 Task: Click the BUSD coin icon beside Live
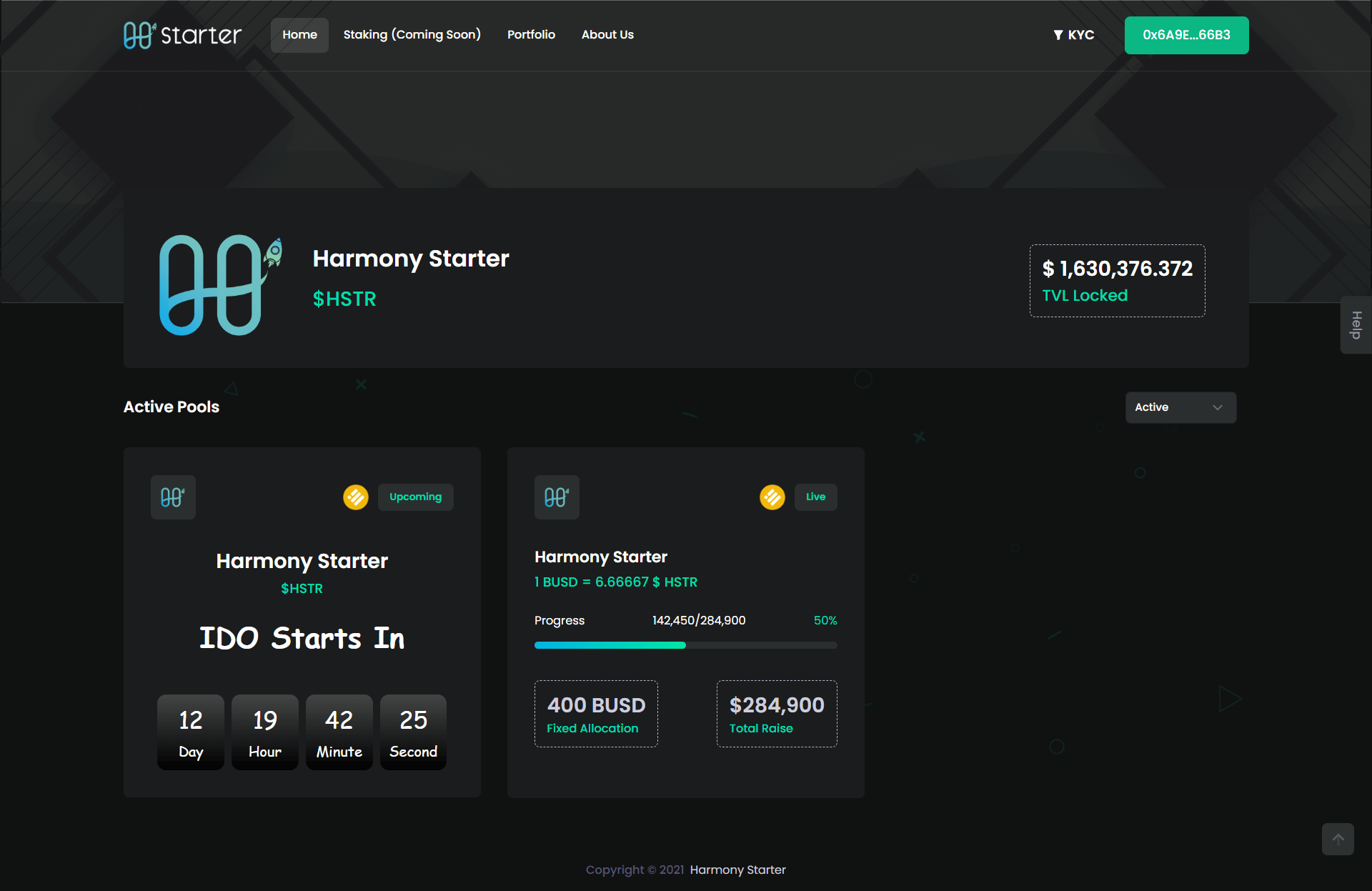coord(772,497)
